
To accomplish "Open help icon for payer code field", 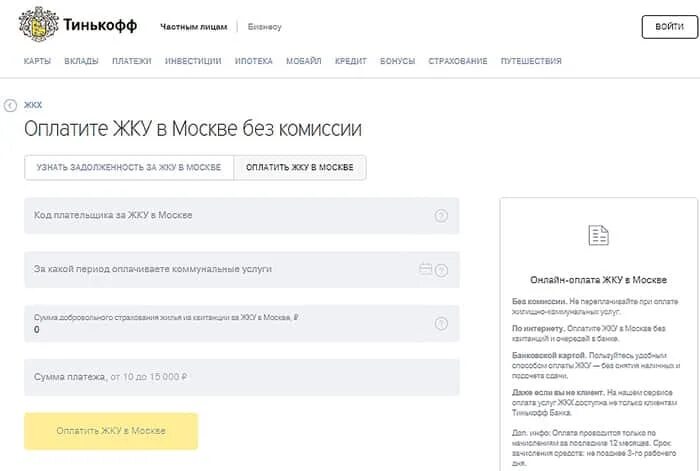I will click(441, 216).
